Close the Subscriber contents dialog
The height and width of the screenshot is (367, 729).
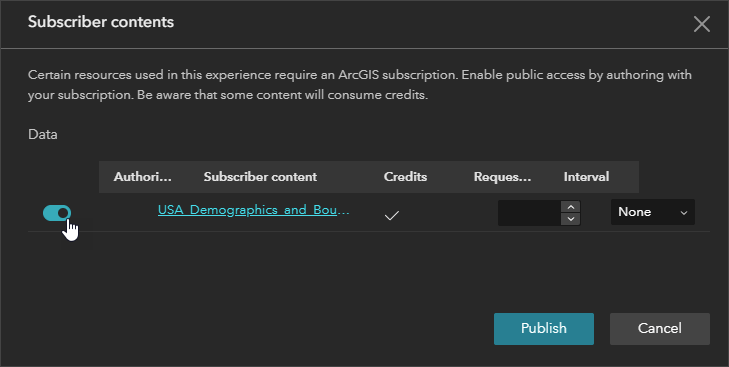point(702,24)
